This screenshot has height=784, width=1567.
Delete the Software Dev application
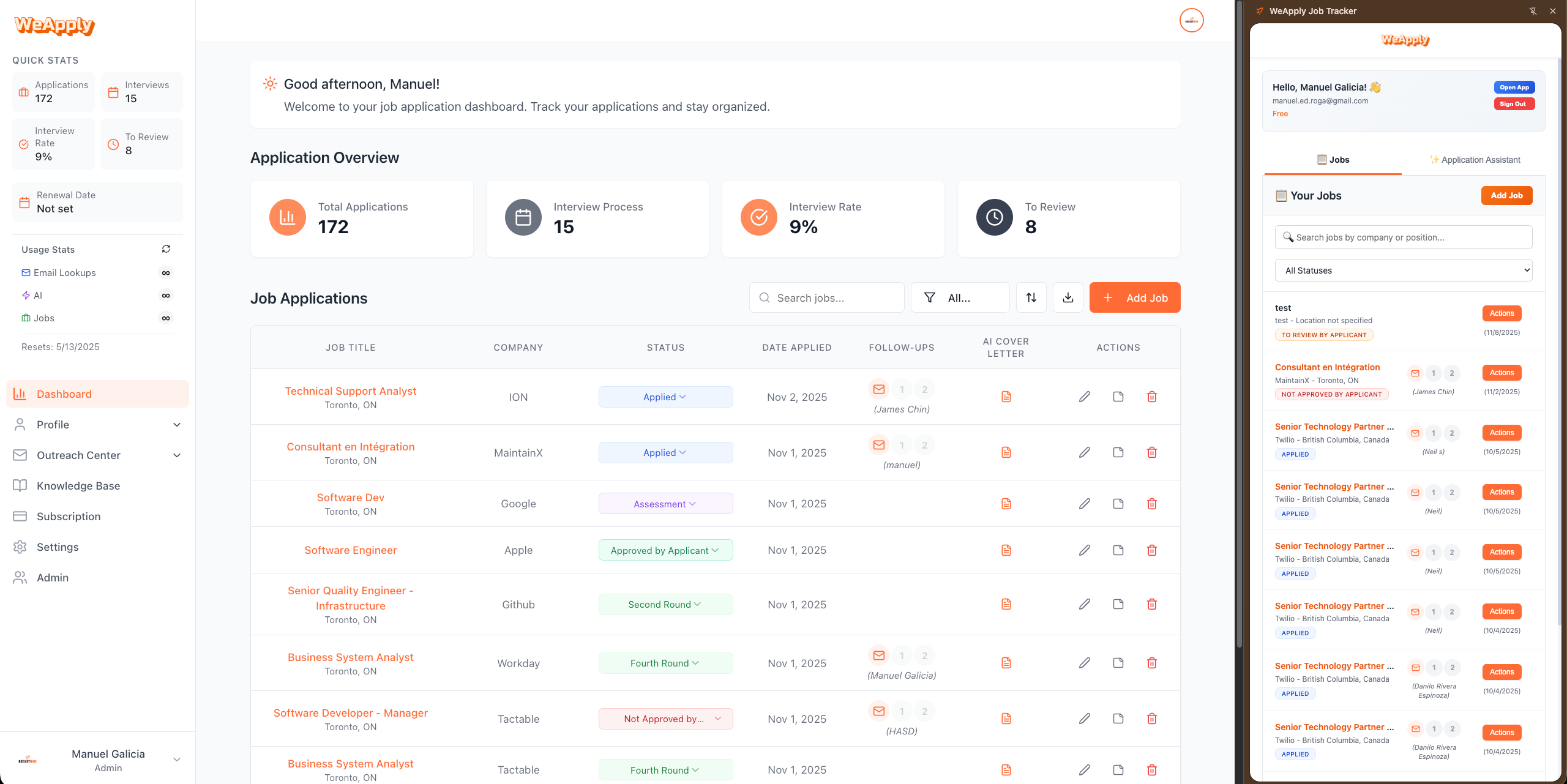[1151, 503]
